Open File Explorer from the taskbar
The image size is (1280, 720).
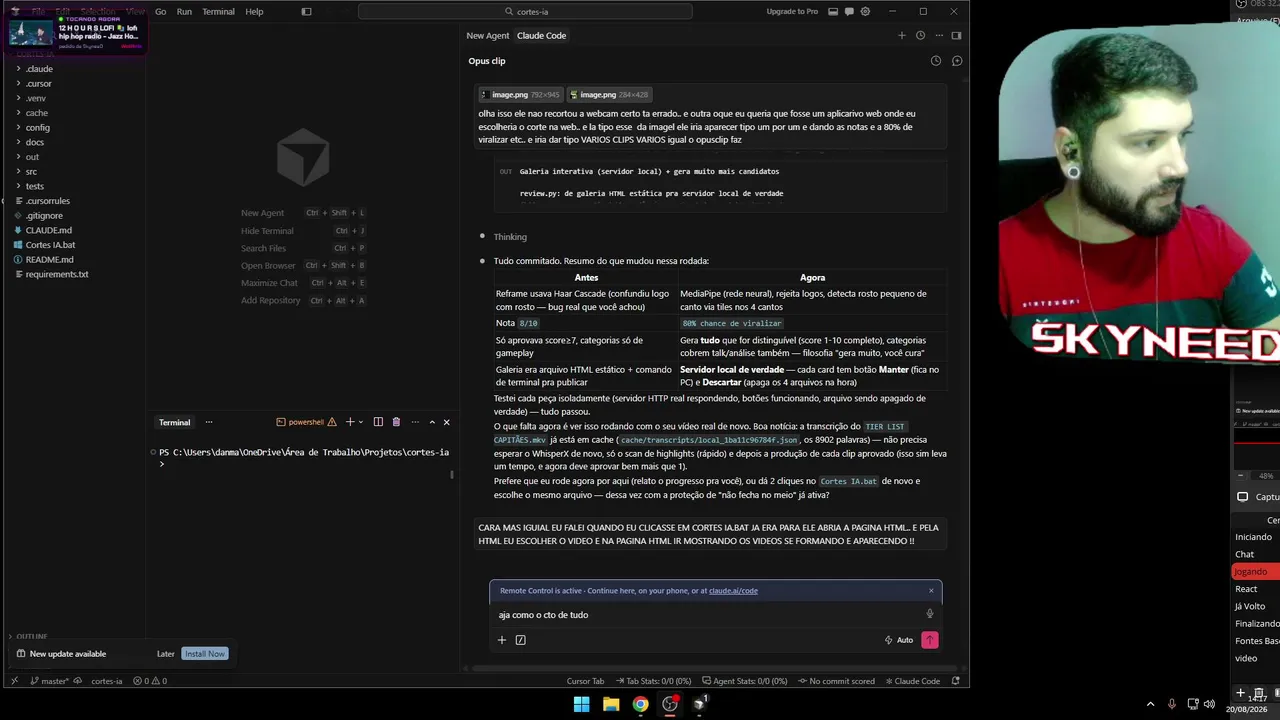pos(611,704)
